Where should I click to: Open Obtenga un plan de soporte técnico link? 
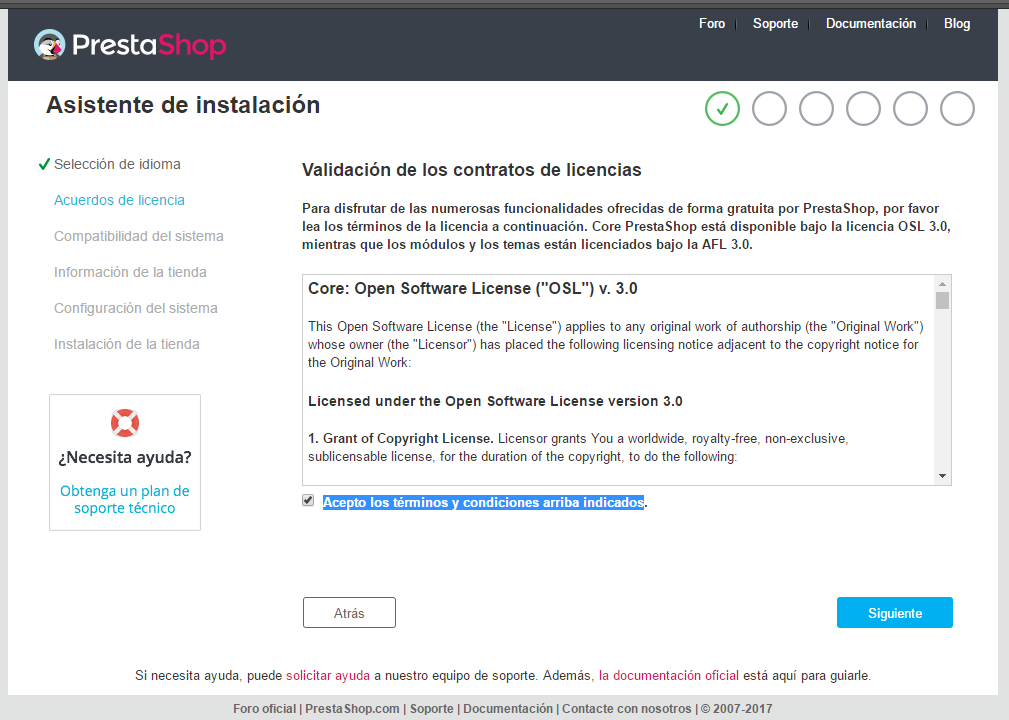[x=125, y=499]
